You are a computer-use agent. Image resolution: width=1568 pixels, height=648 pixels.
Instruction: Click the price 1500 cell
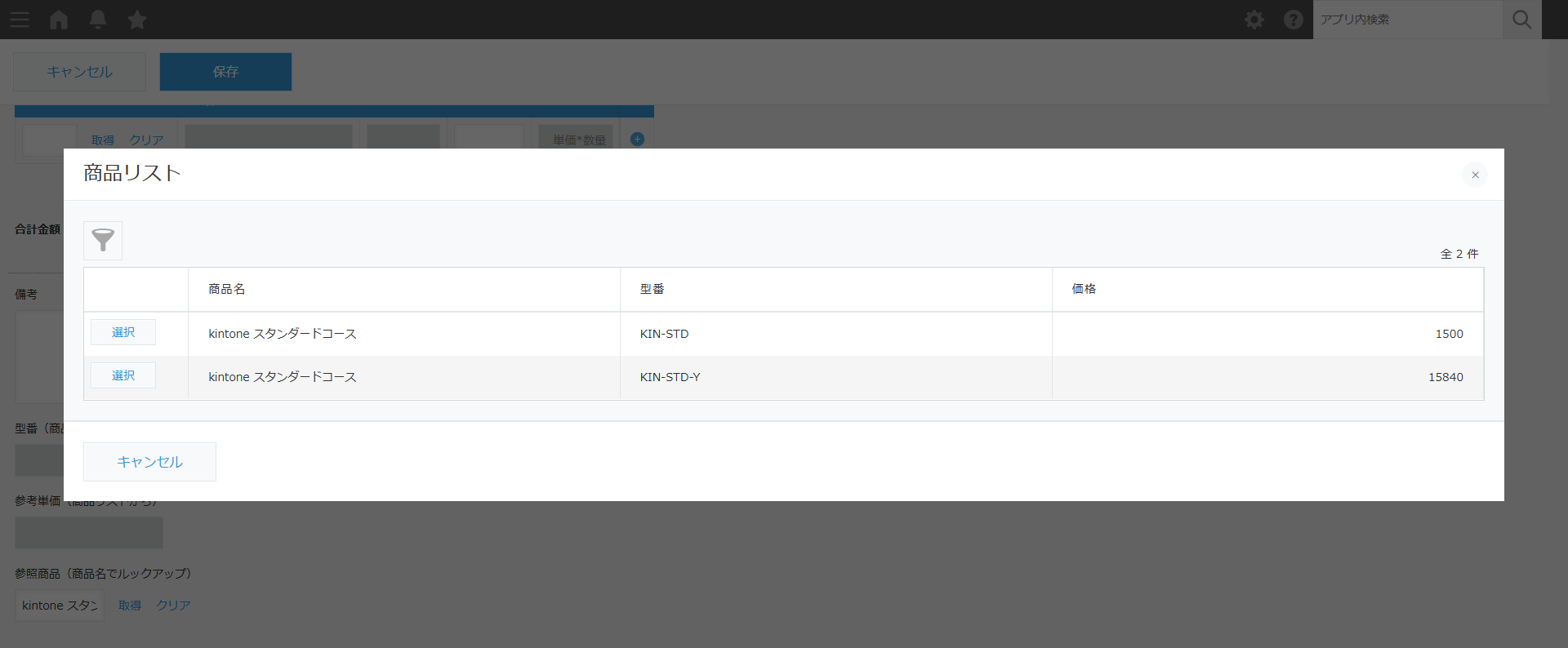point(1267,334)
